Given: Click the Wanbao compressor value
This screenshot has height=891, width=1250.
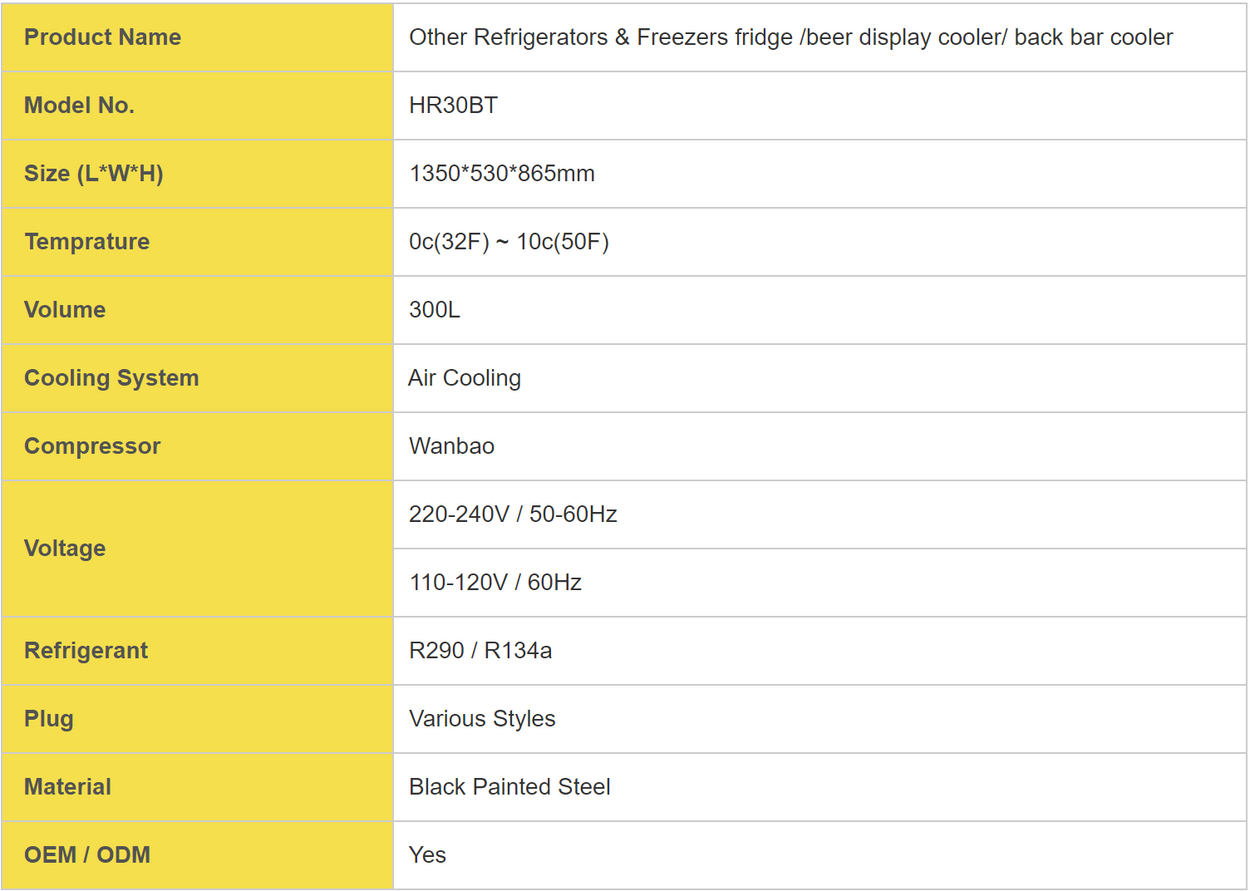Looking at the screenshot, I should click(x=452, y=446).
